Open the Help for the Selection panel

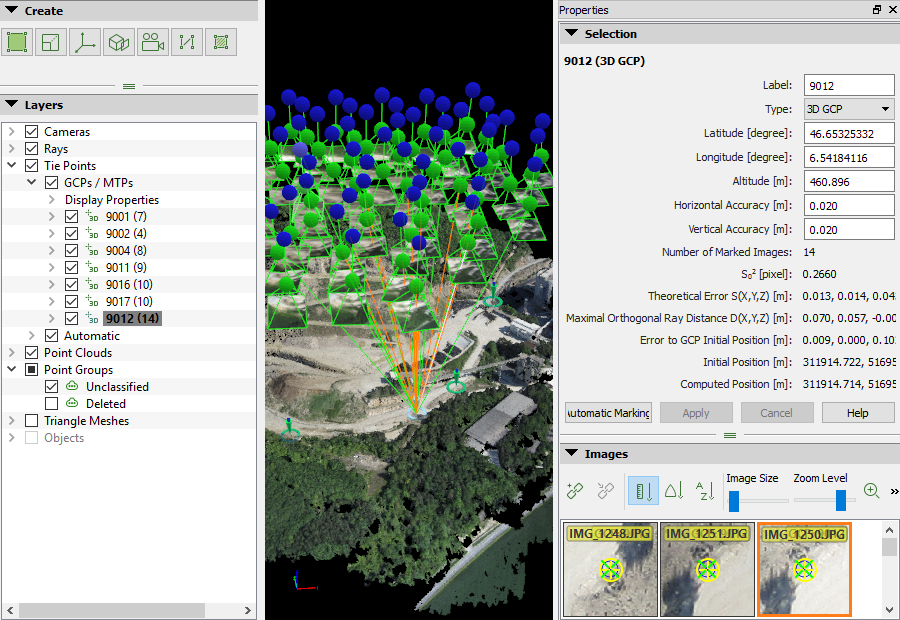(858, 412)
